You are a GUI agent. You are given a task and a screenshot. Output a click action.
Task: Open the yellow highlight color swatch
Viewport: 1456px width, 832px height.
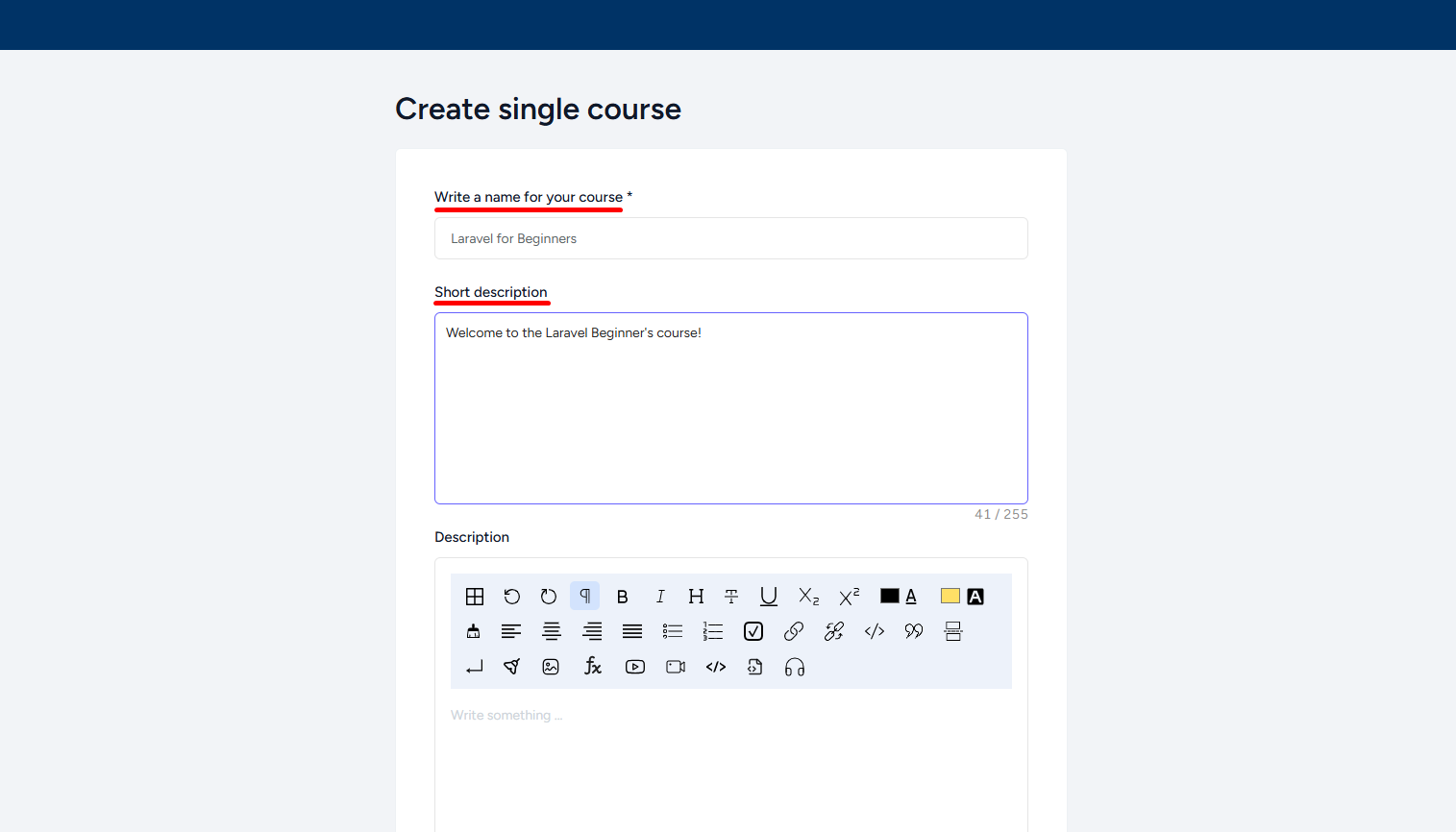[950, 596]
